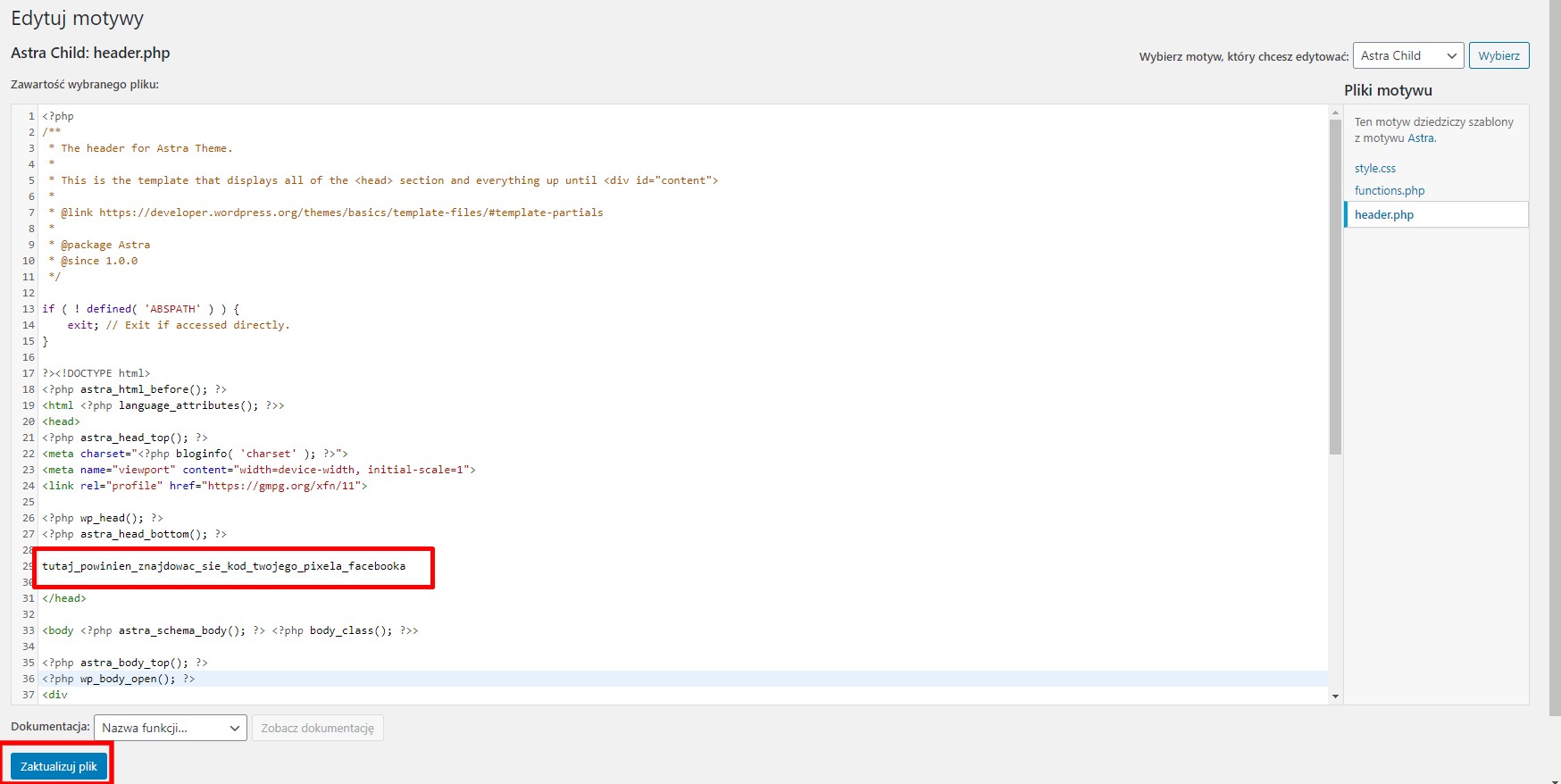Open the Nazwa funkcji documentation dropdown
The height and width of the screenshot is (784, 1561).
[171, 728]
